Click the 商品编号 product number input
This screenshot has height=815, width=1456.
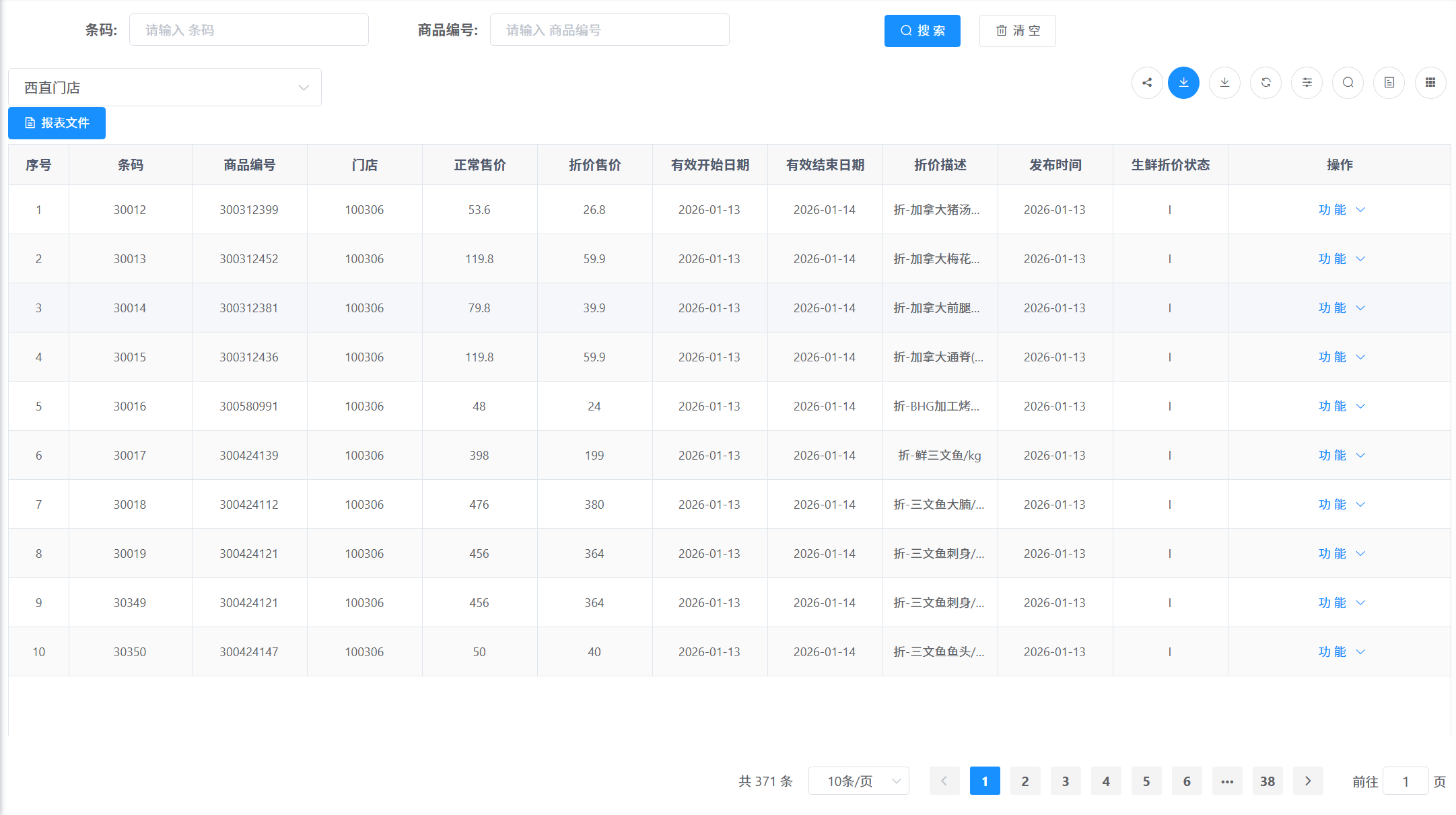(609, 30)
